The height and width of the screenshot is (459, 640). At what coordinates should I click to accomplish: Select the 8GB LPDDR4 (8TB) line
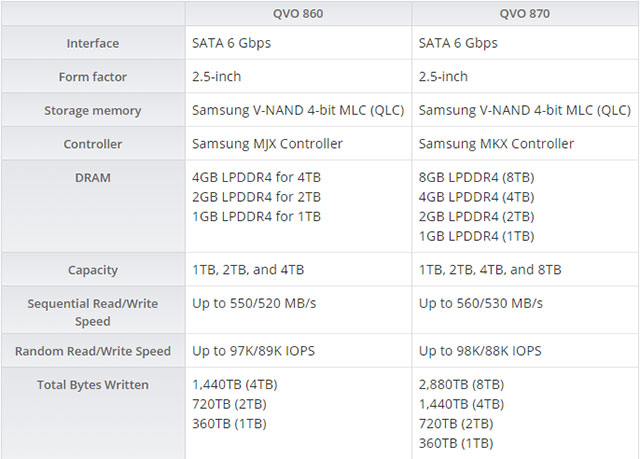[476, 178]
